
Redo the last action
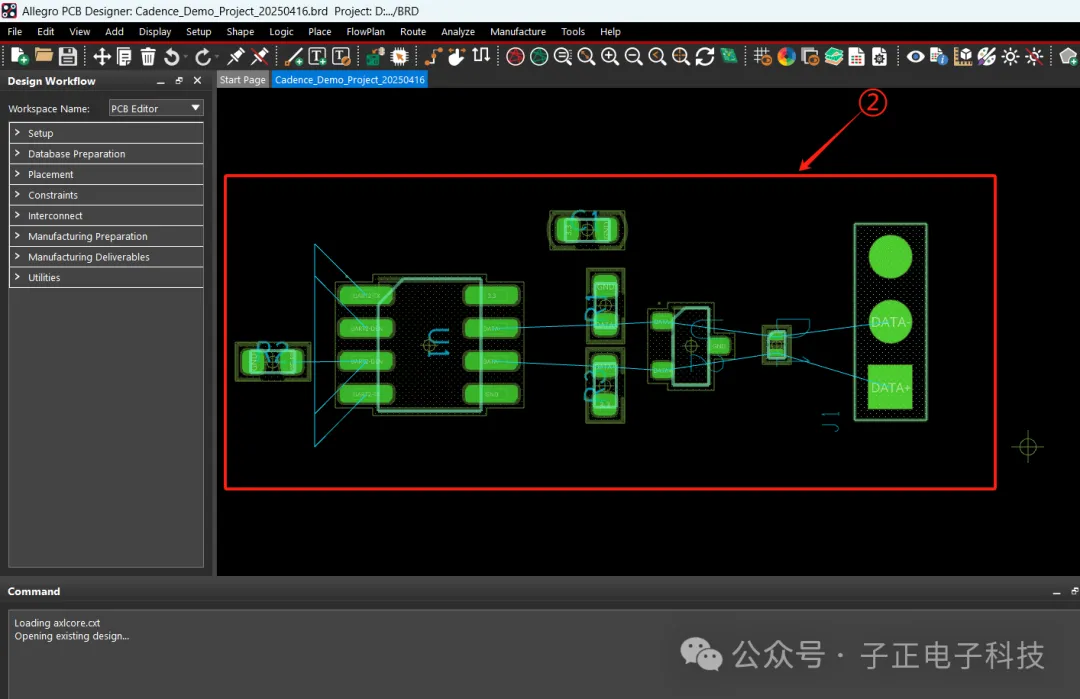(x=202, y=56)
